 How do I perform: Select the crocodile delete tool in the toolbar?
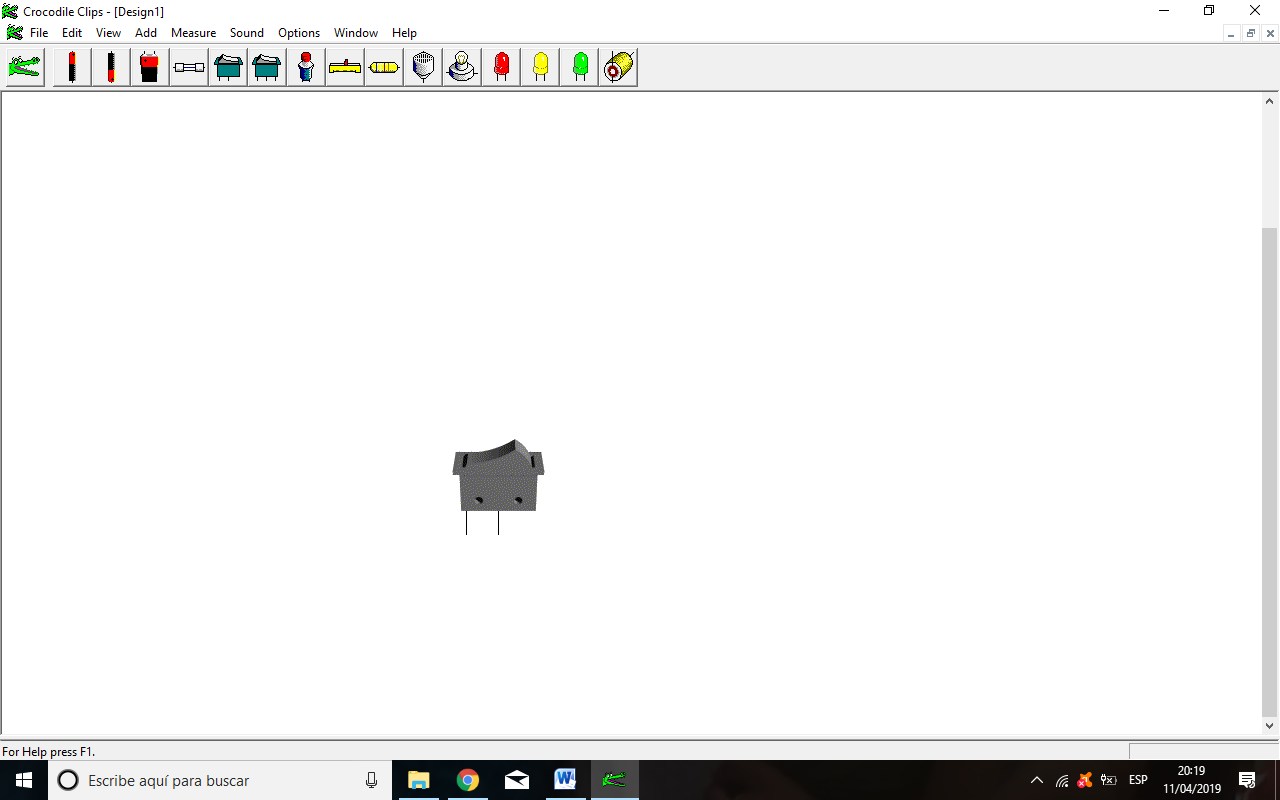pos(25,67)
